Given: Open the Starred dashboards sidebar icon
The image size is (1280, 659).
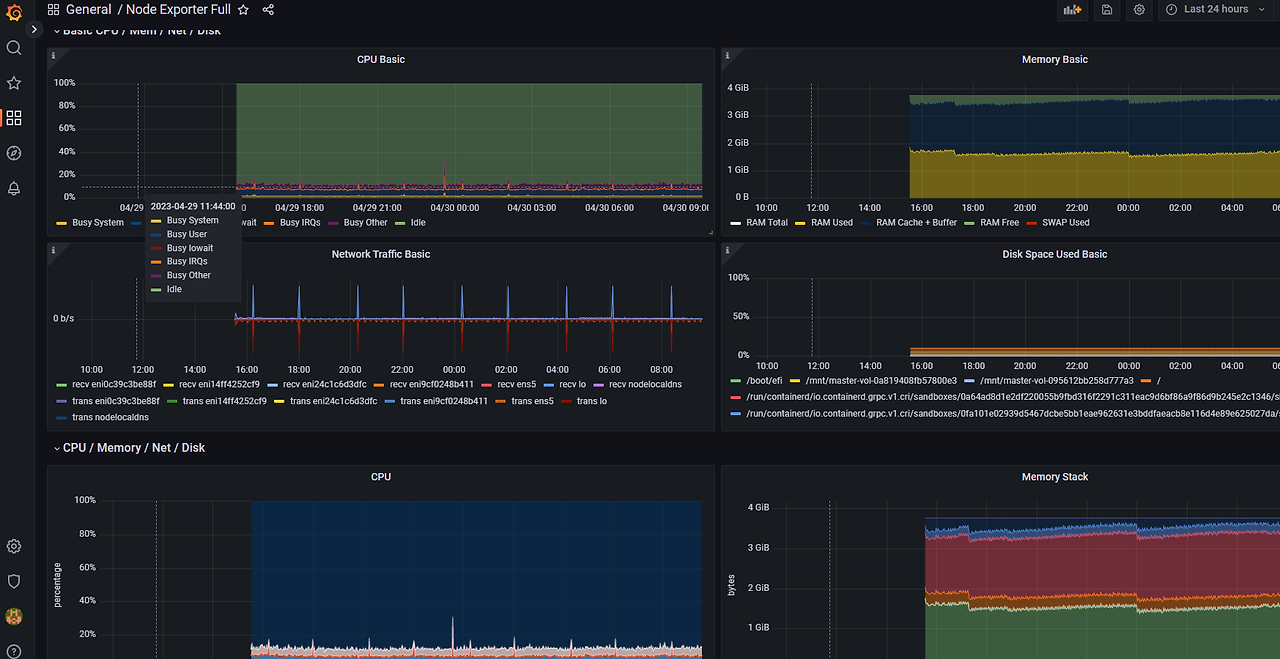Looking at the screenshot, I should (x=13, y=82).
